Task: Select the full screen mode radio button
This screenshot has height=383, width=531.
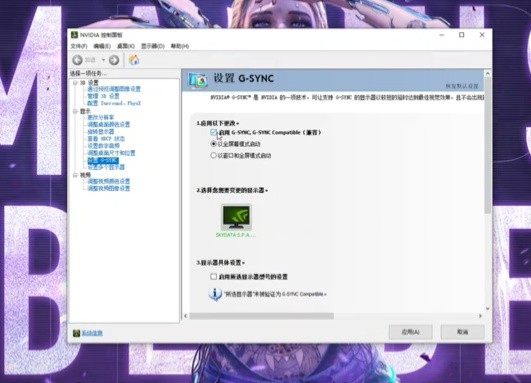Action: click(213, 144)
